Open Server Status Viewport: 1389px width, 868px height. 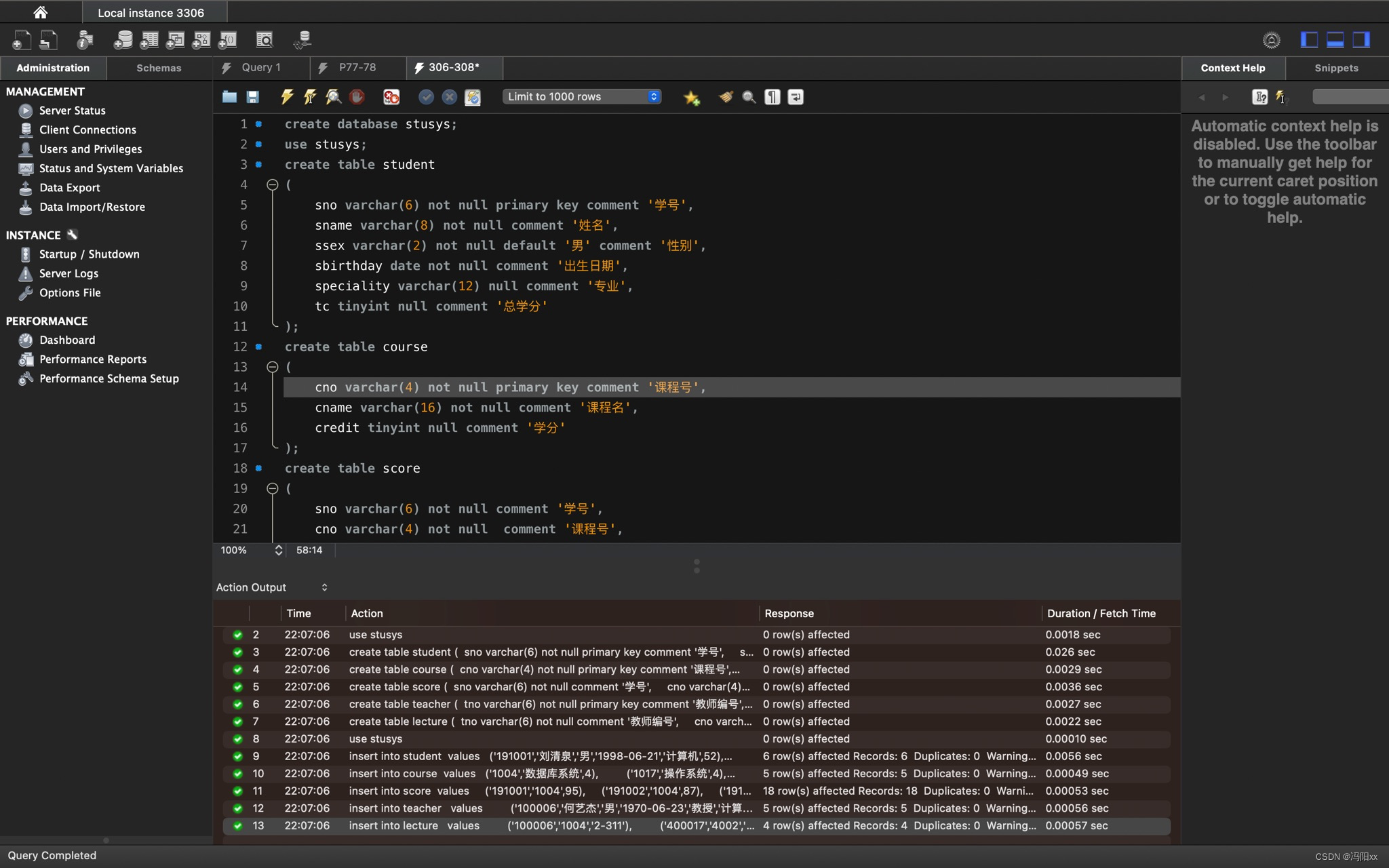[73, 111]
